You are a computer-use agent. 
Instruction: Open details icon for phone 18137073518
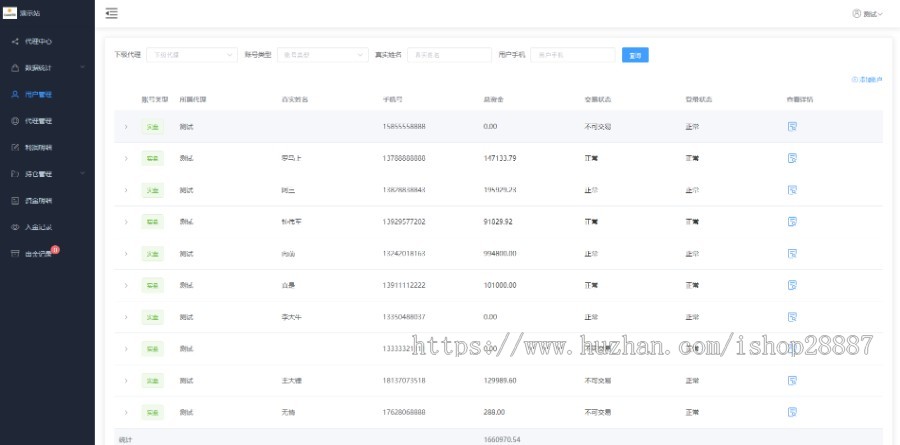(792, 380)
